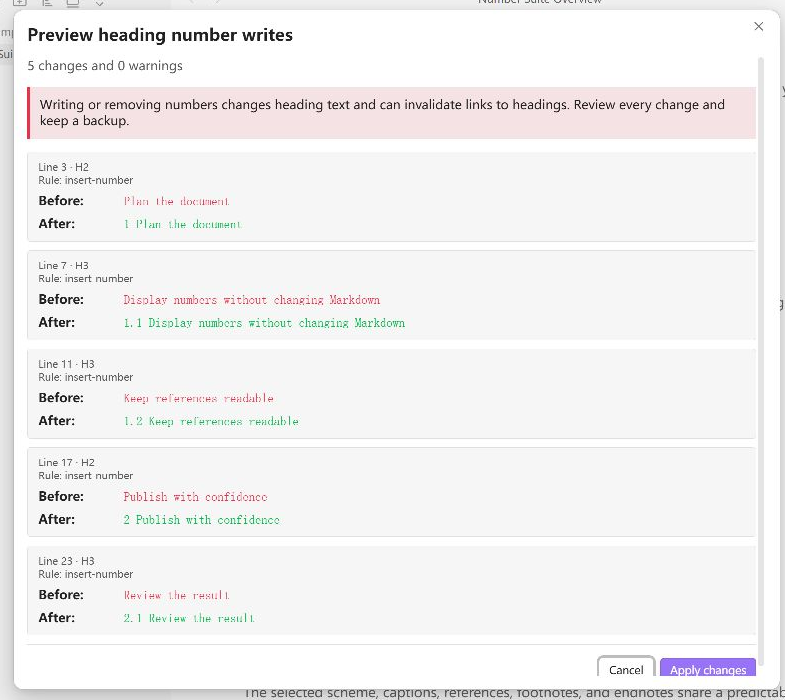This screenshot has width=785, height=700.
Task: Click red "Keep references readable" text
Action: click(198, 399)
